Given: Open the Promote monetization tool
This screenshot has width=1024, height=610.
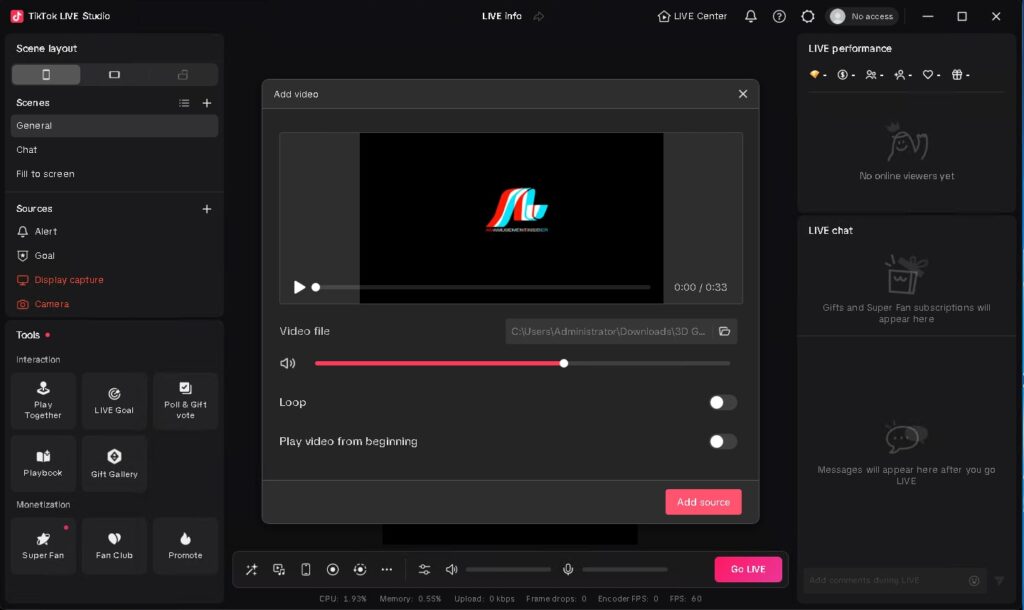Looking at the screenshot, I should [185, 545].
